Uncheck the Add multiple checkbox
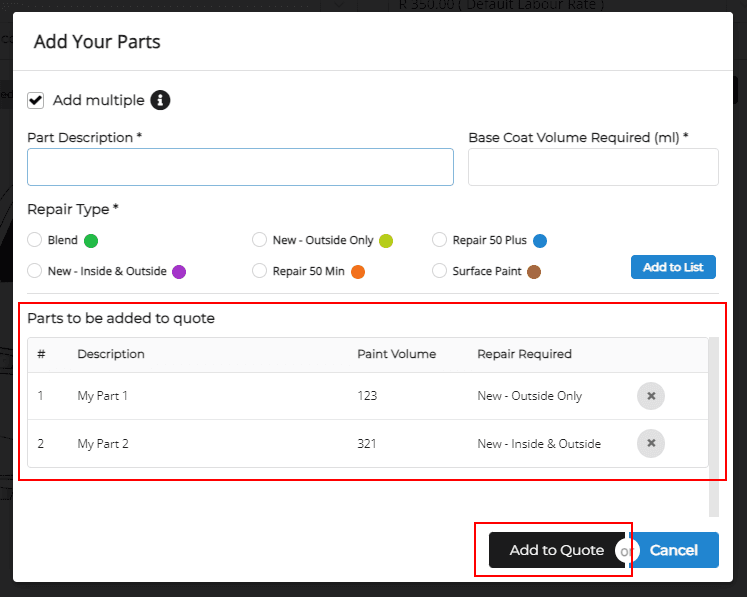This screenshot has height=597, width=747. tap(36, 100)
